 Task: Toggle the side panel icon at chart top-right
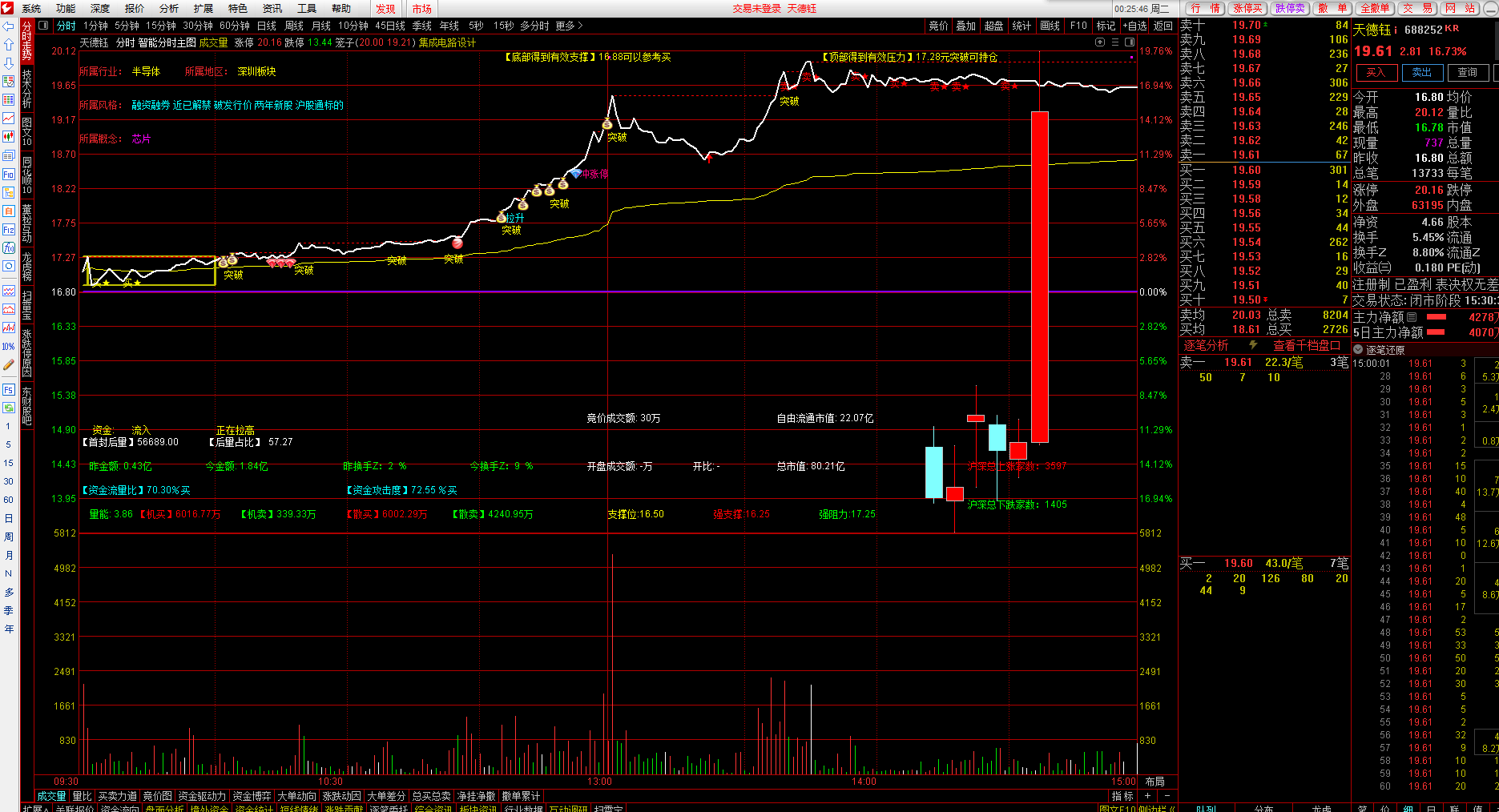[x=1130, y=42]
